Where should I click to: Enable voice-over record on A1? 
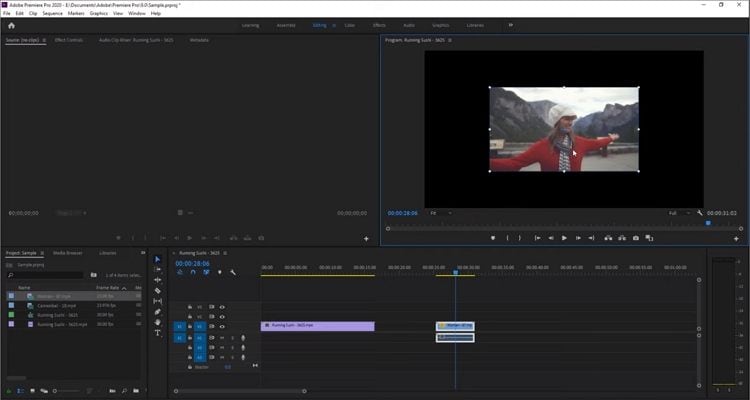click(x=243, y=338)
